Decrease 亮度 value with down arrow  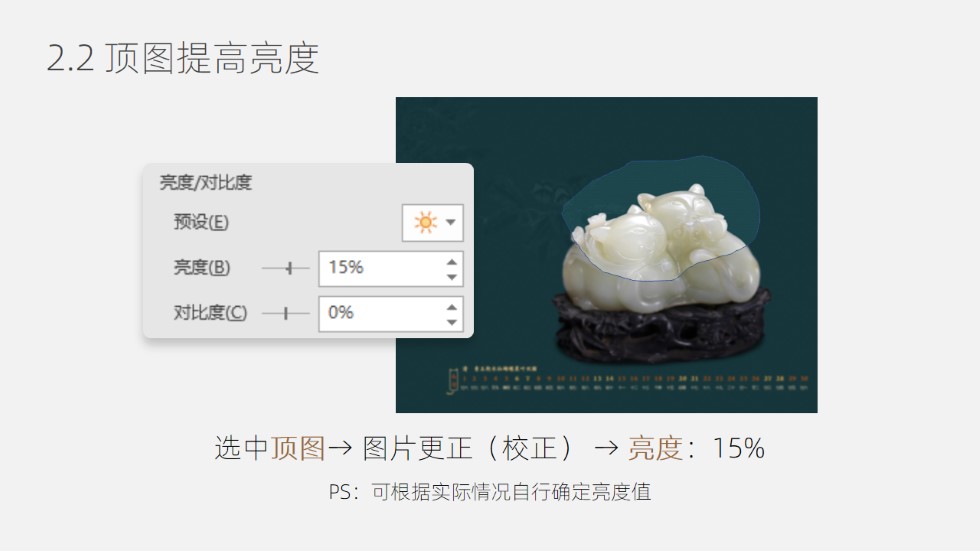452,277
